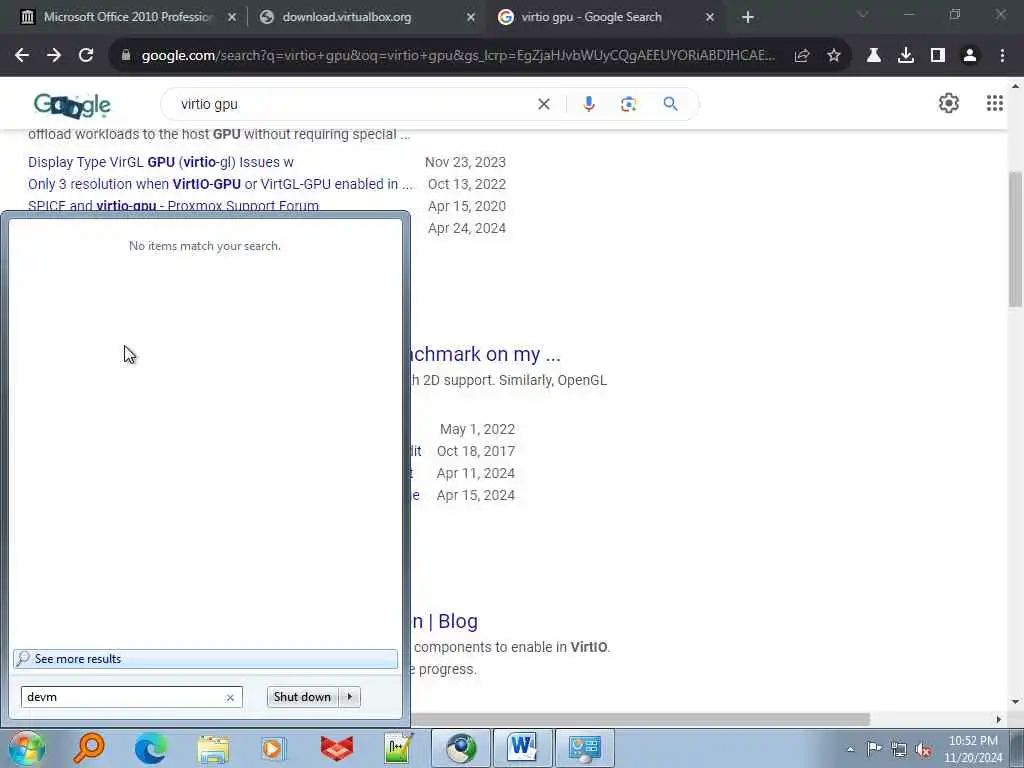Open Chrome three-dot menu

1002,56
